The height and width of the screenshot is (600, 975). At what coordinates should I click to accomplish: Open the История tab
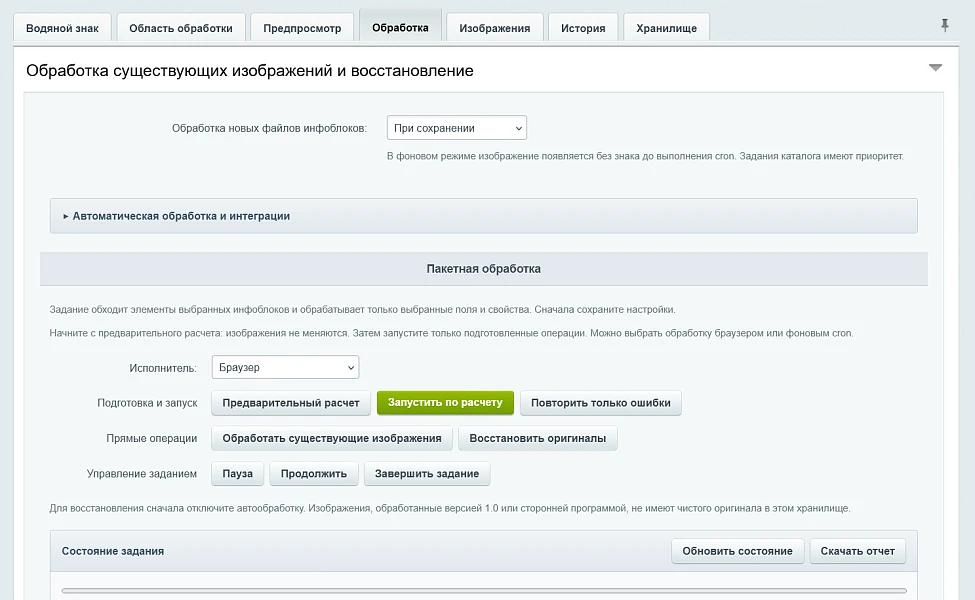[x=583, y=28]
